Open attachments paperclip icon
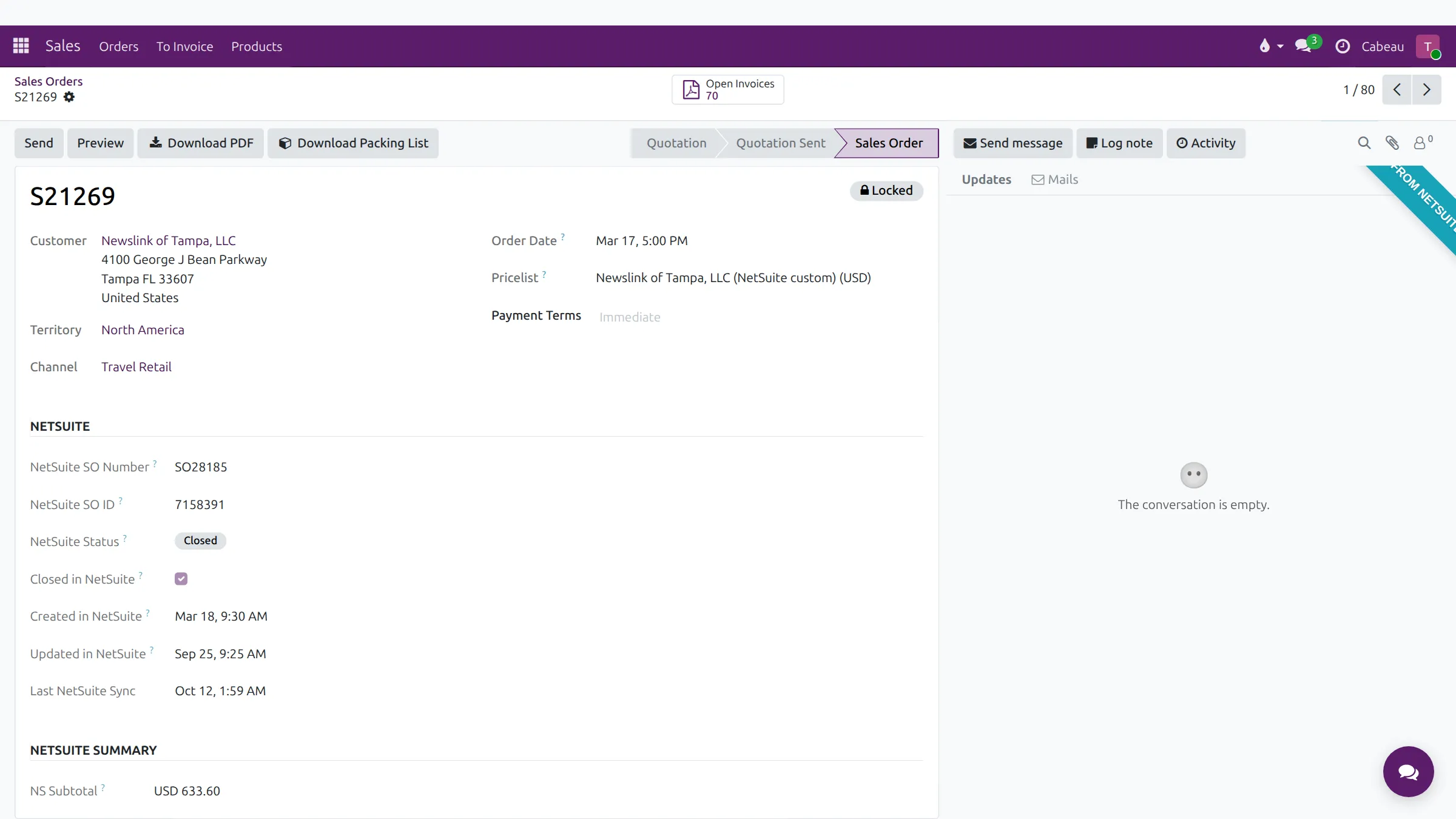The image size is (1456, 819). pyautogui.click(x=1392, y=143)
